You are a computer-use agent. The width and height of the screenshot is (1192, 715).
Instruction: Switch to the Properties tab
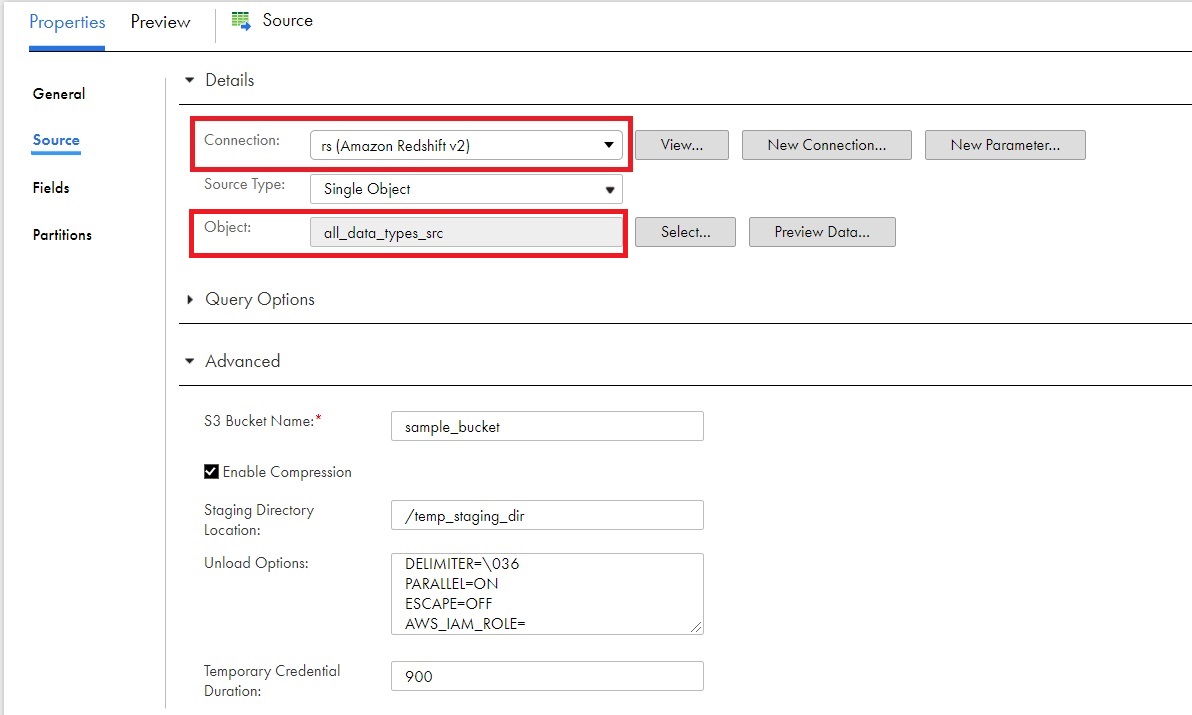67,22
